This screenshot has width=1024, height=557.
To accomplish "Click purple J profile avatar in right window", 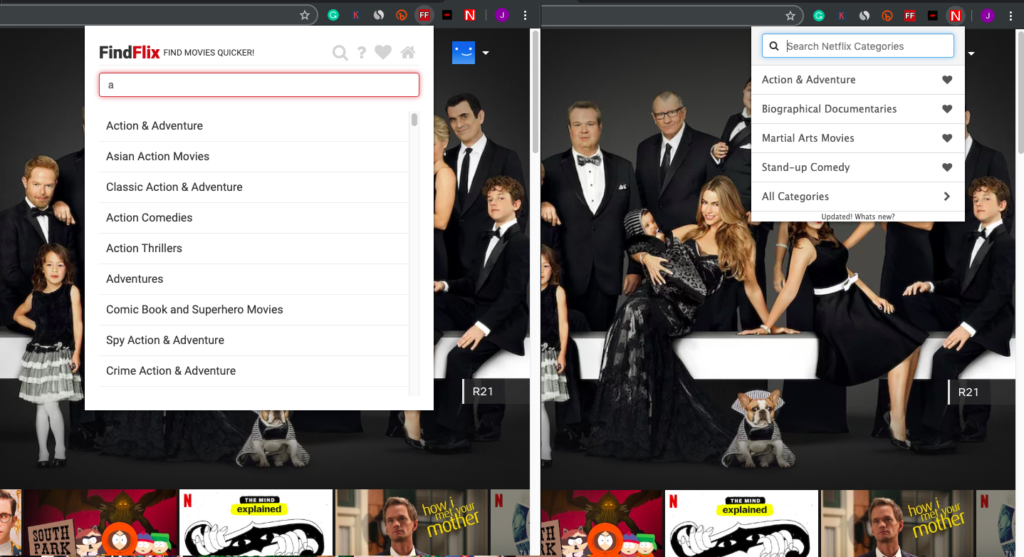I will tap(987, 15).
